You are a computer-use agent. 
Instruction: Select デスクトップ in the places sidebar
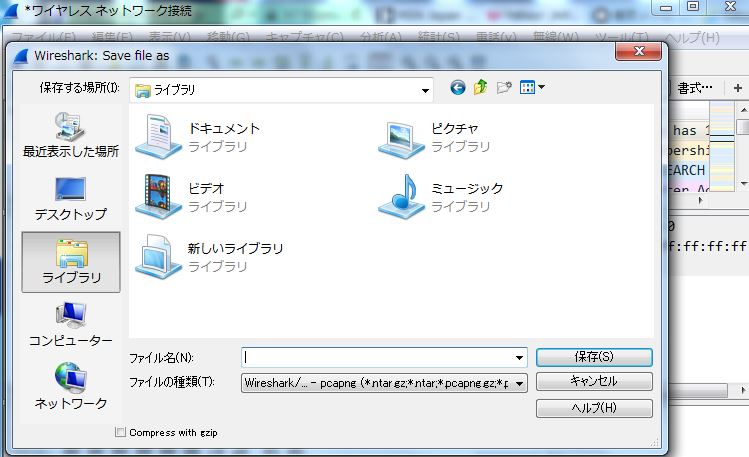pyautogui.click(x=71, y=199)
